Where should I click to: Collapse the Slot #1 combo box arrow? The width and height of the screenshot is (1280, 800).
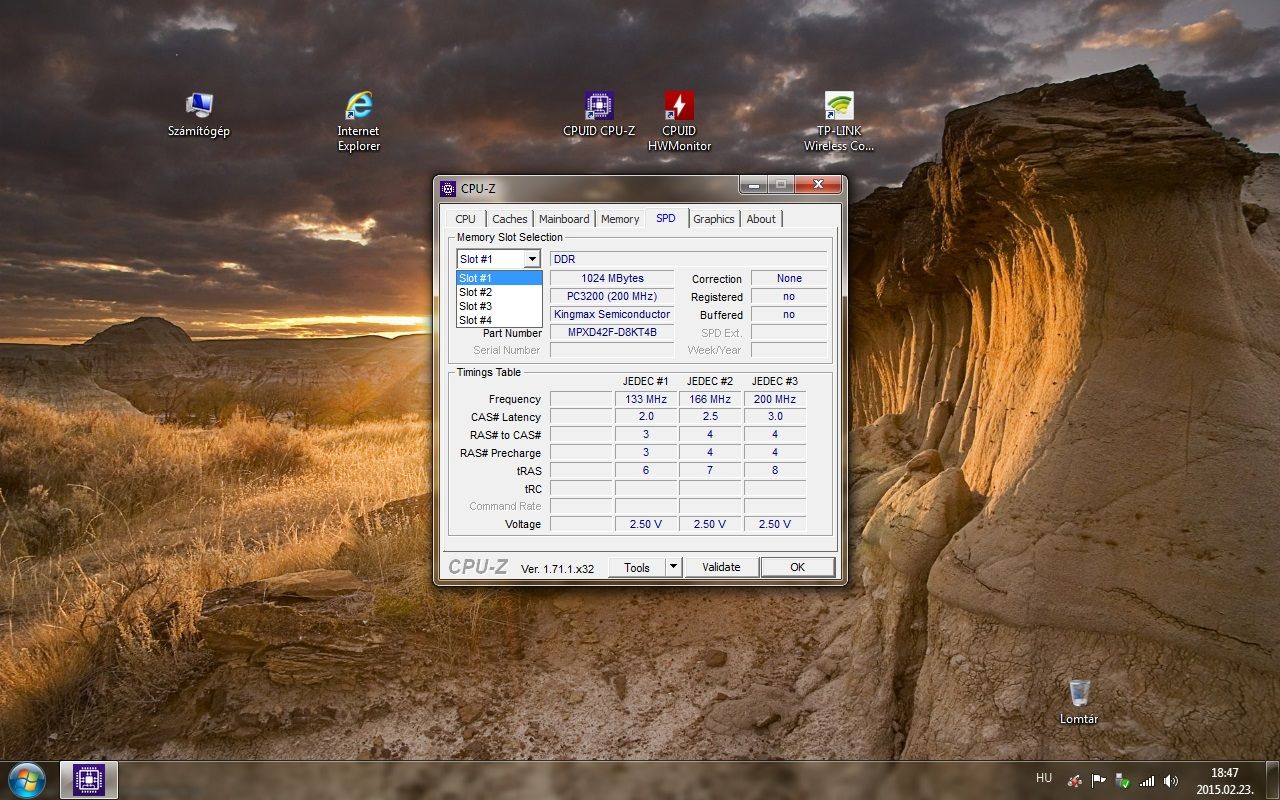click(x=532, y=260)
